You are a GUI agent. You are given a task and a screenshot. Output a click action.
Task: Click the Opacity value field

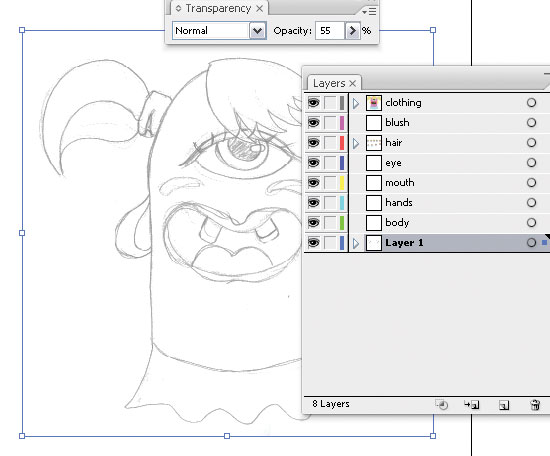click(x=330, y=31)
